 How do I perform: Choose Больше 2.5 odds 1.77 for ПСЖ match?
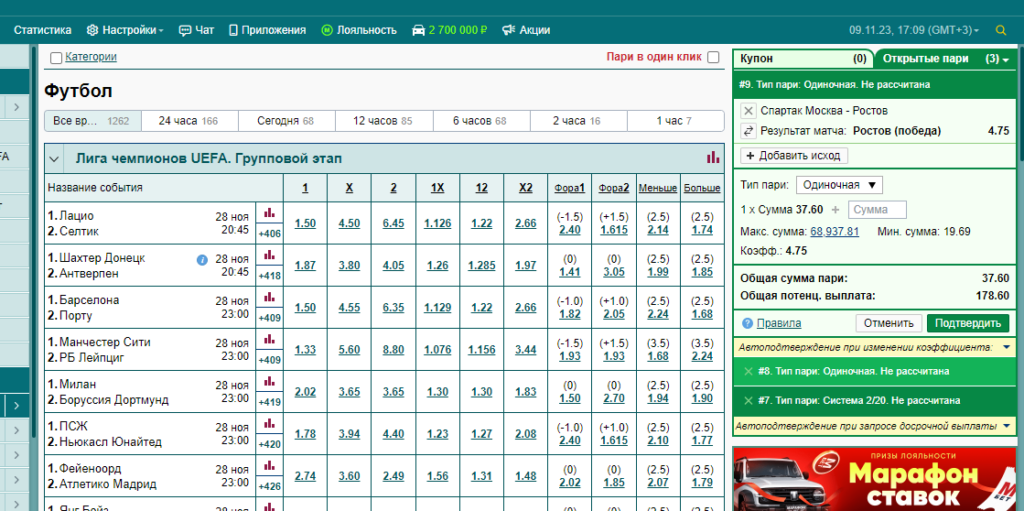coord(702,440)
